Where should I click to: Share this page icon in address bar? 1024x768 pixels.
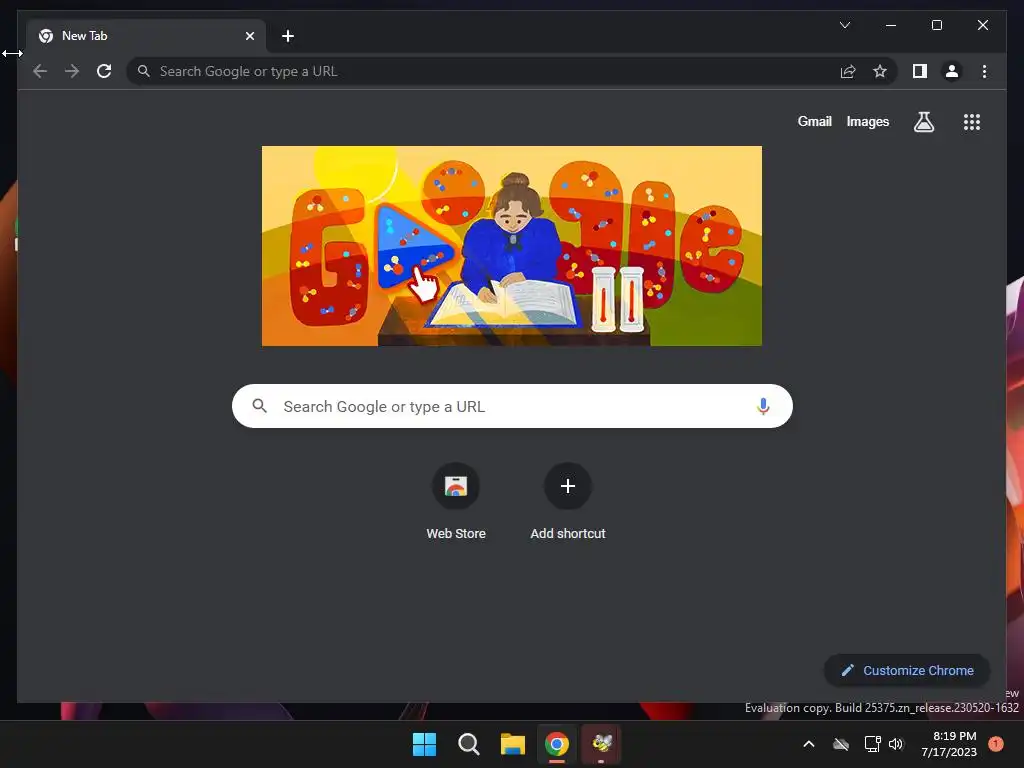tap(848, 71)
